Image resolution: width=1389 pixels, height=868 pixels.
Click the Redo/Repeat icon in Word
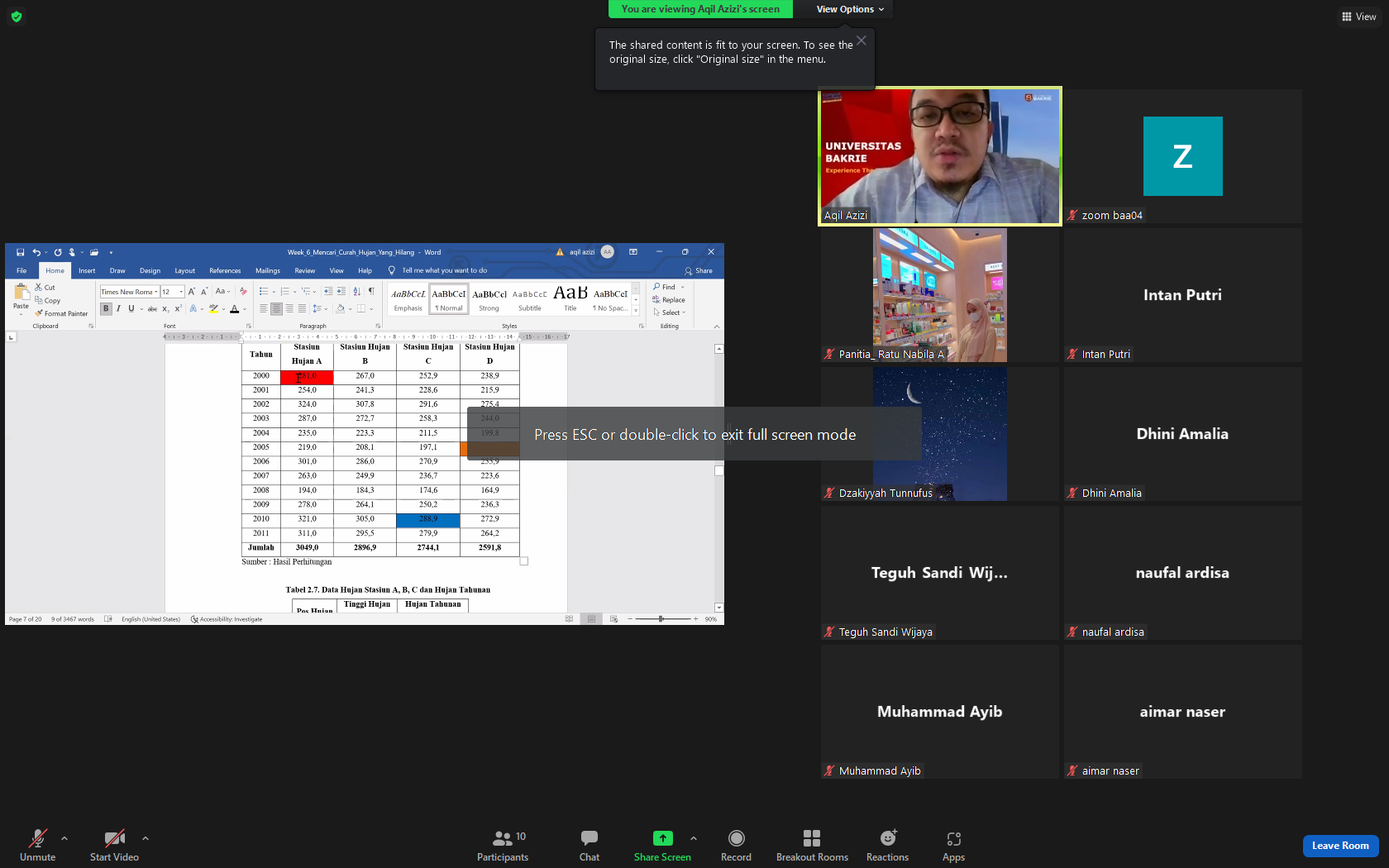pos(58,252)
